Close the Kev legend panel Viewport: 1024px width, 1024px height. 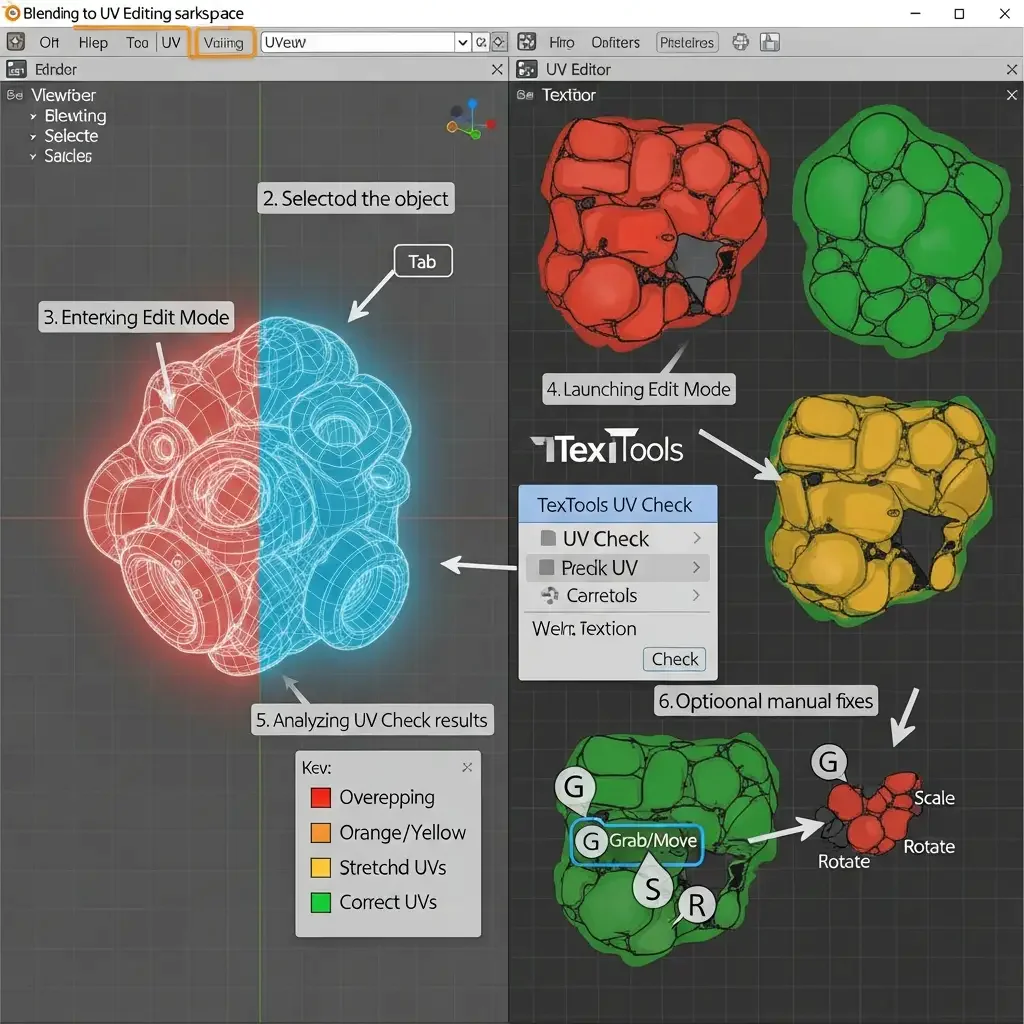[x=467, y=768]
